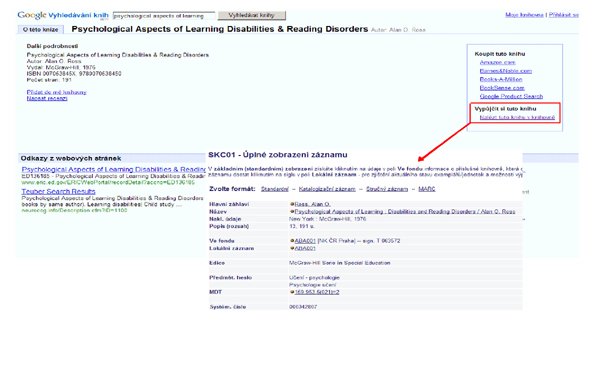The height and width of the screenshot is (369, 600).
Task: Click ABA001 link in Ve fondu row
Action: click(x=305, y=241)
